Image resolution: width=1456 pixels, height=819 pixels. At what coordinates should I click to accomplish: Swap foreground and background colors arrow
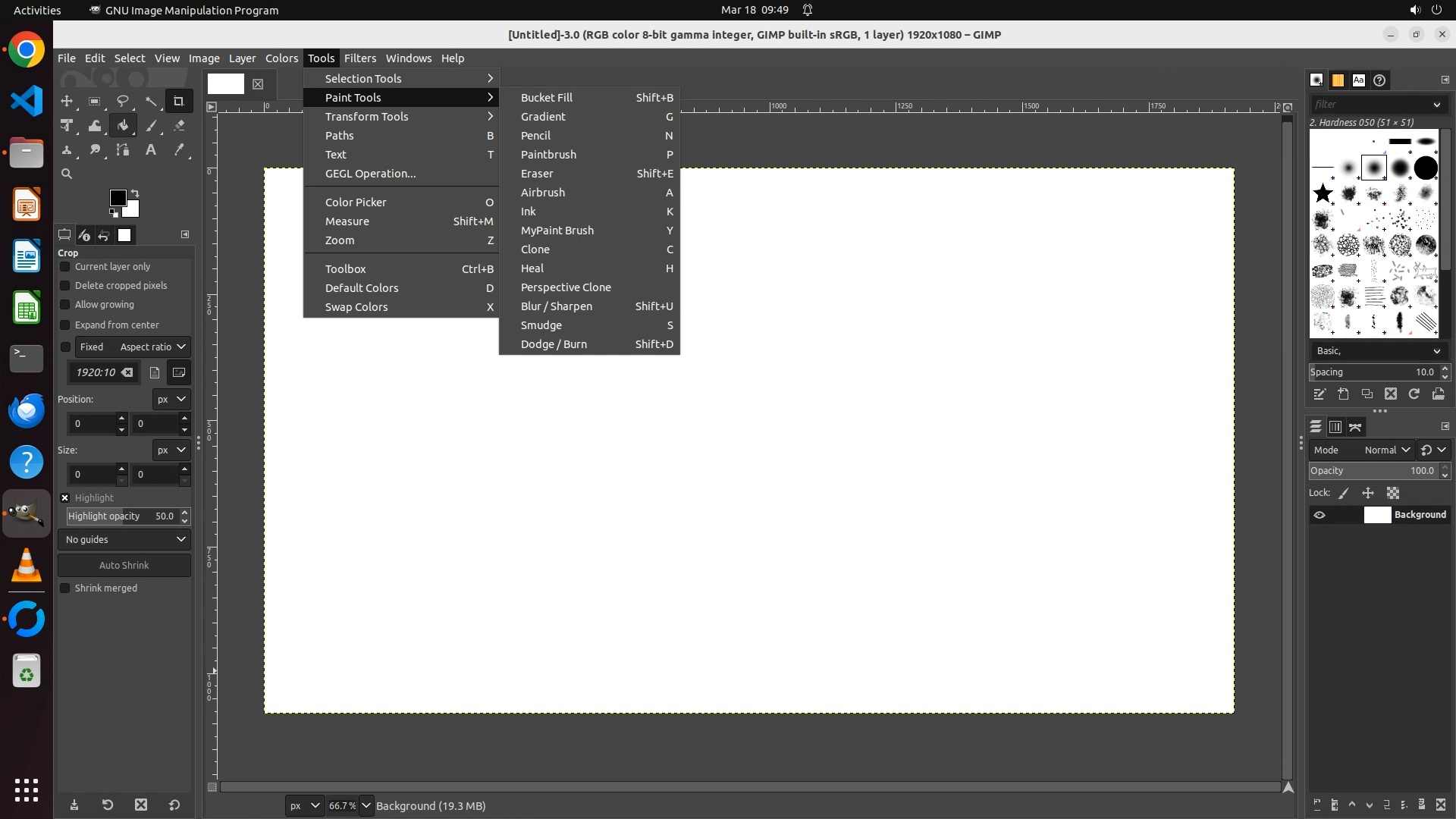point(135,193)
